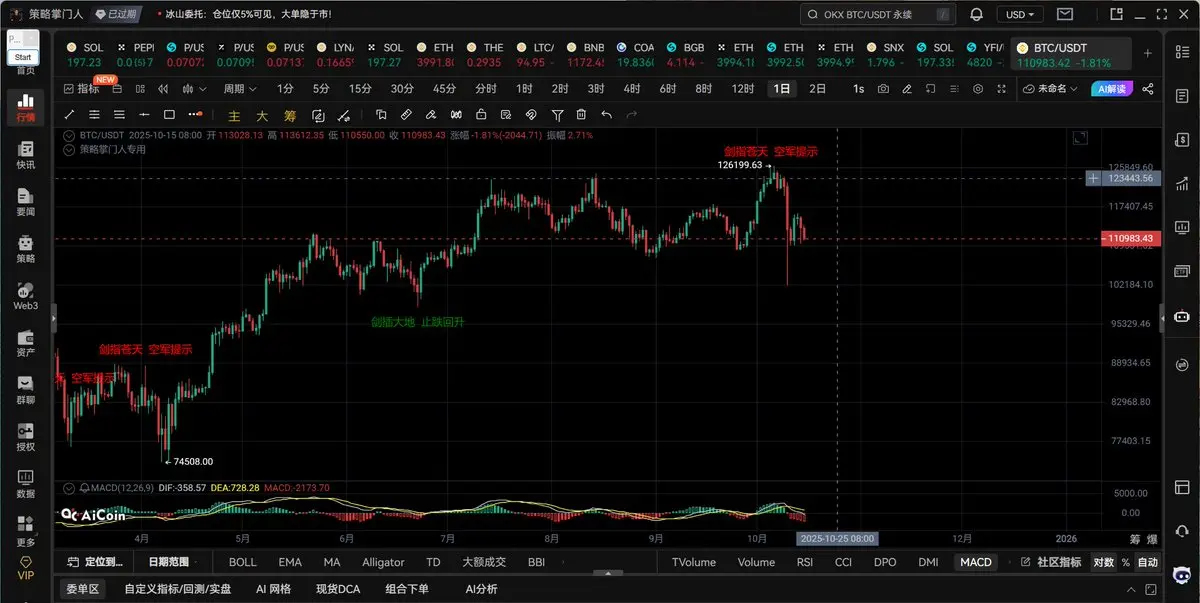Click the AI解读 button
1200x603 pixels.
[x=1111, y=89]
